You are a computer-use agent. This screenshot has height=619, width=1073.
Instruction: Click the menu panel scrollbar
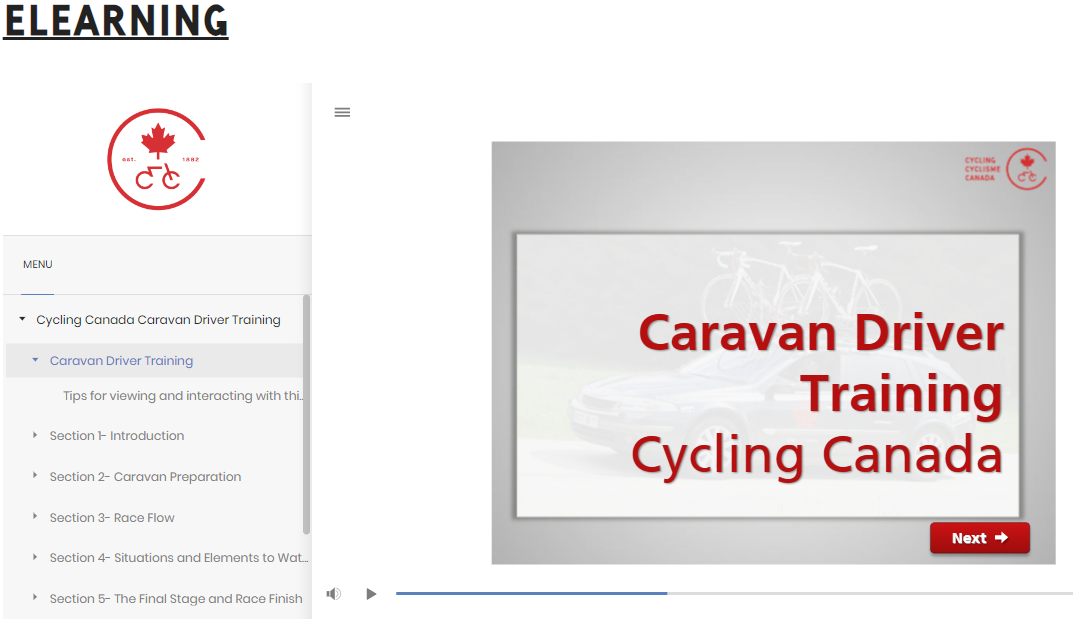tap(307, 414)
